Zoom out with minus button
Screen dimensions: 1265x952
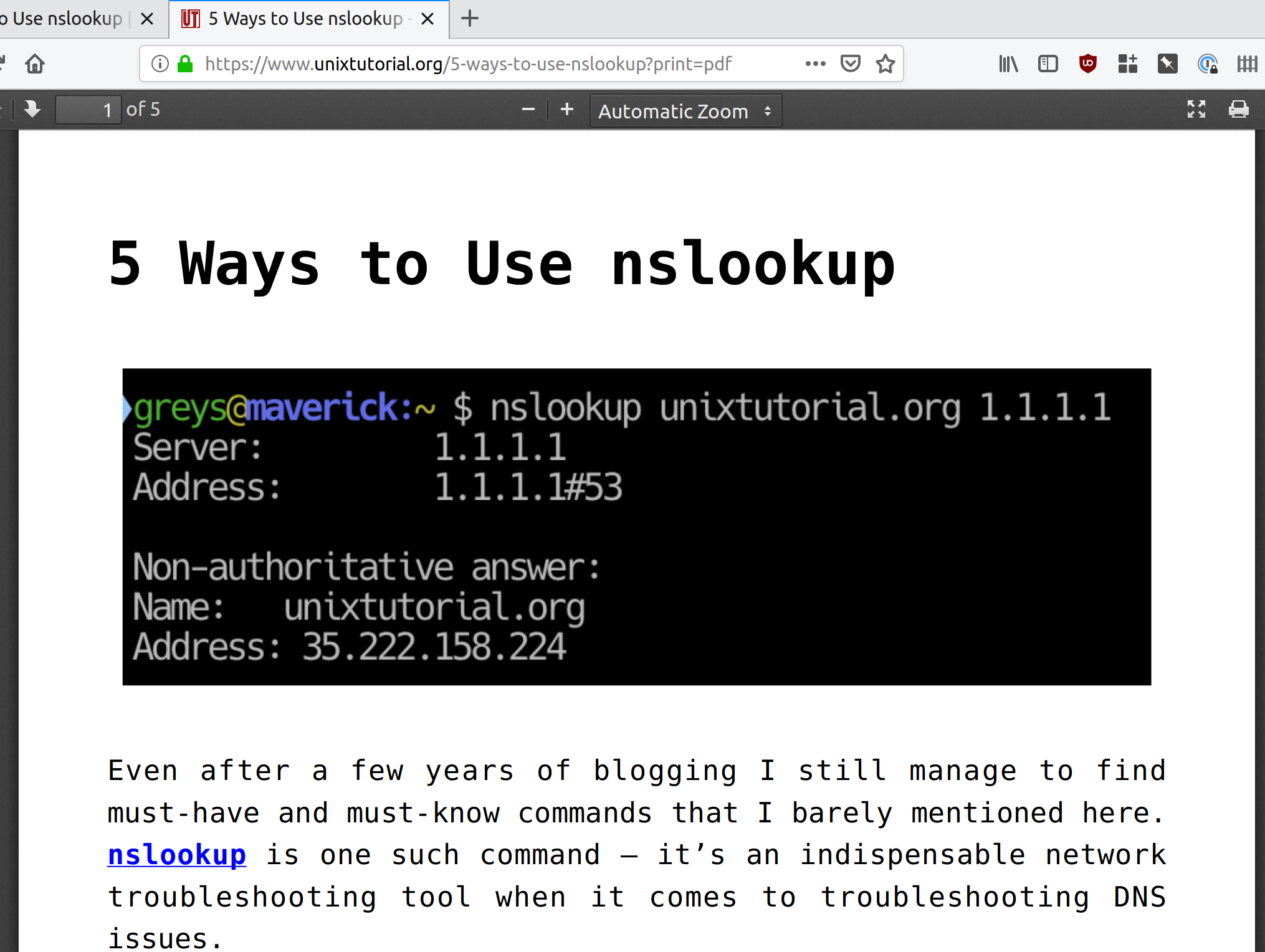click(528, 110)
